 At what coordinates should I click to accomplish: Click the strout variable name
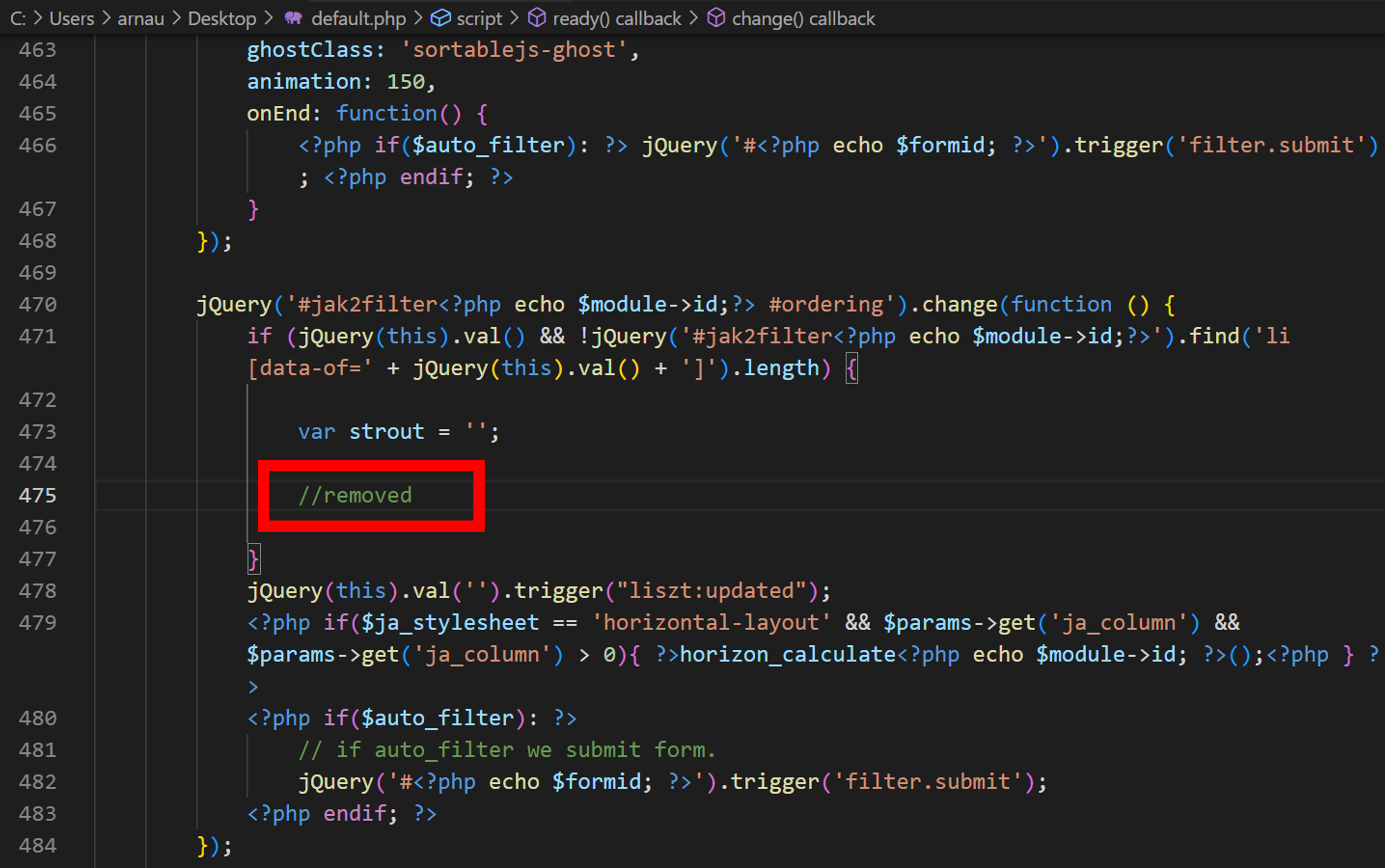click(386, 432)
